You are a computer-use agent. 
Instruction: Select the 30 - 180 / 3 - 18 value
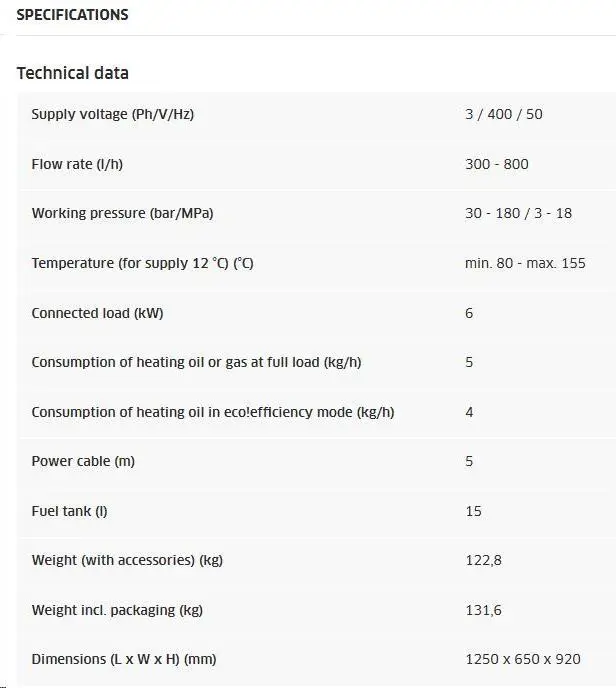tap(519, 213)
